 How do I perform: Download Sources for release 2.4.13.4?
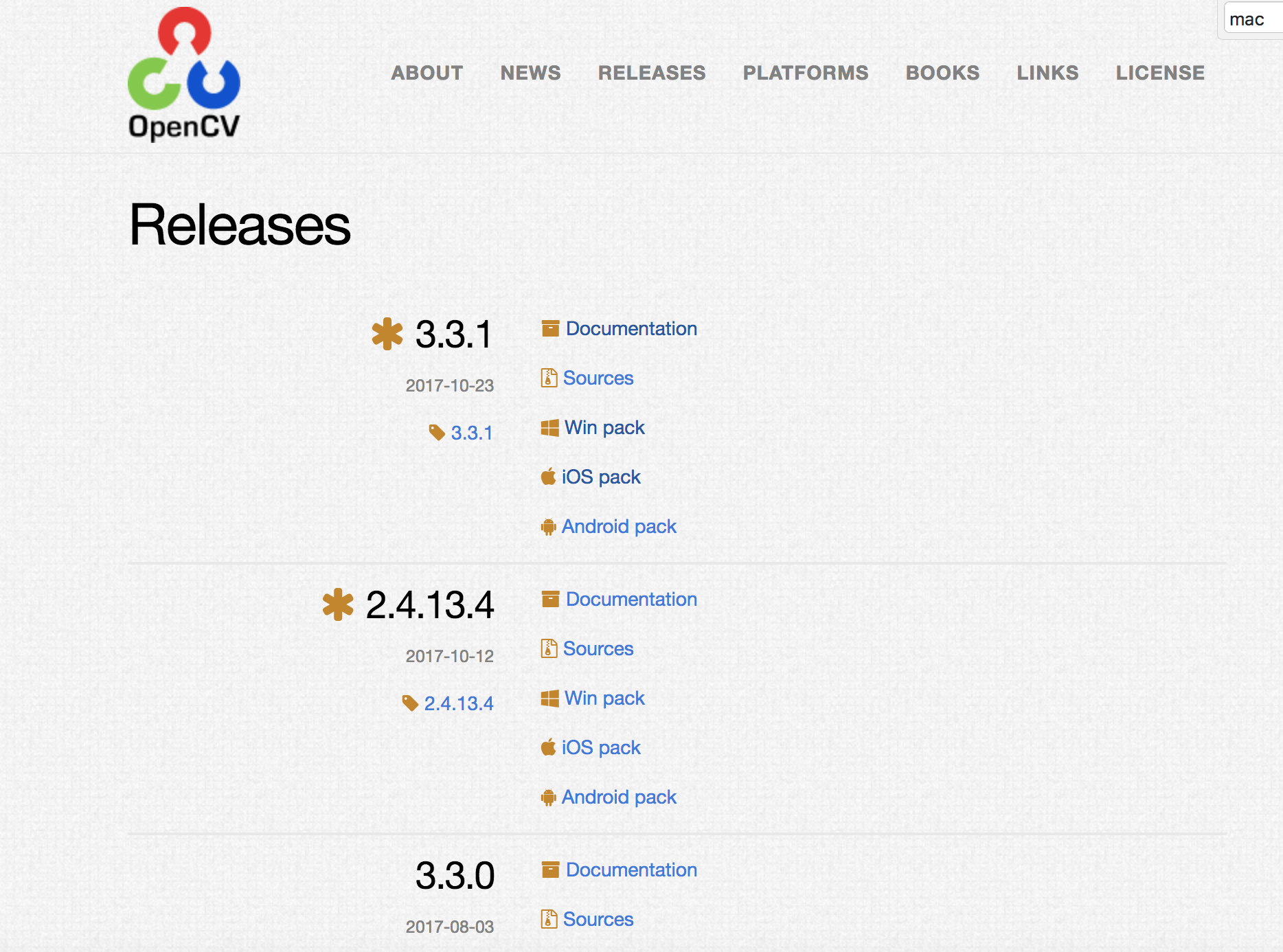tap(598, 648)
